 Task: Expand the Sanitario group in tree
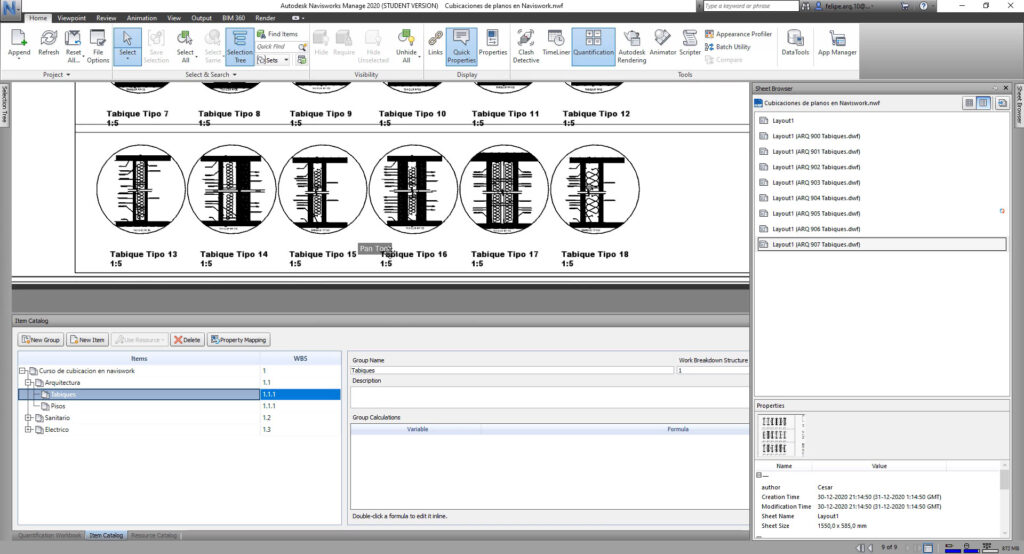click(x=28, y=418)
